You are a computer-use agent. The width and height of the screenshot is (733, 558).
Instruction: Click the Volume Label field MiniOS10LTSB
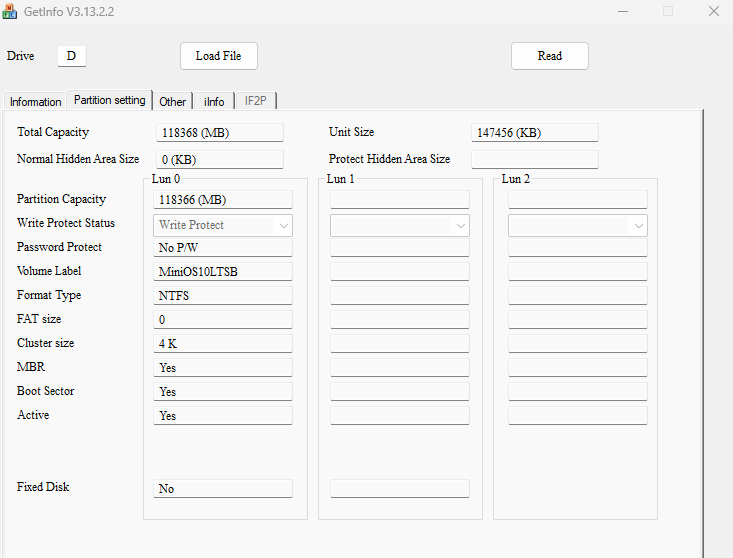(223, 272)
